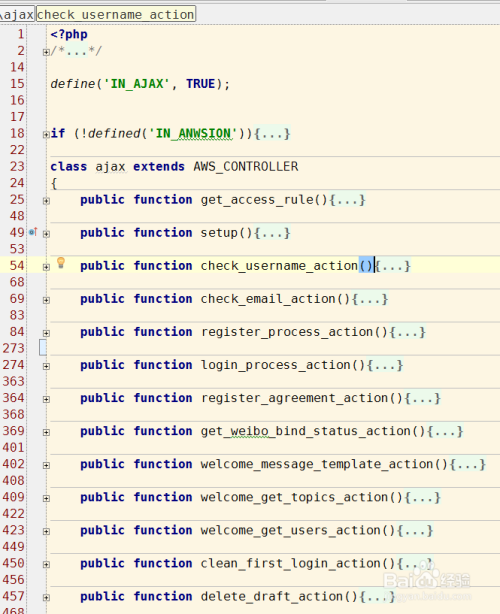Click the lightbulb intention icon on line 54
The width and height of the screenshot is (500, 614).
61,263
